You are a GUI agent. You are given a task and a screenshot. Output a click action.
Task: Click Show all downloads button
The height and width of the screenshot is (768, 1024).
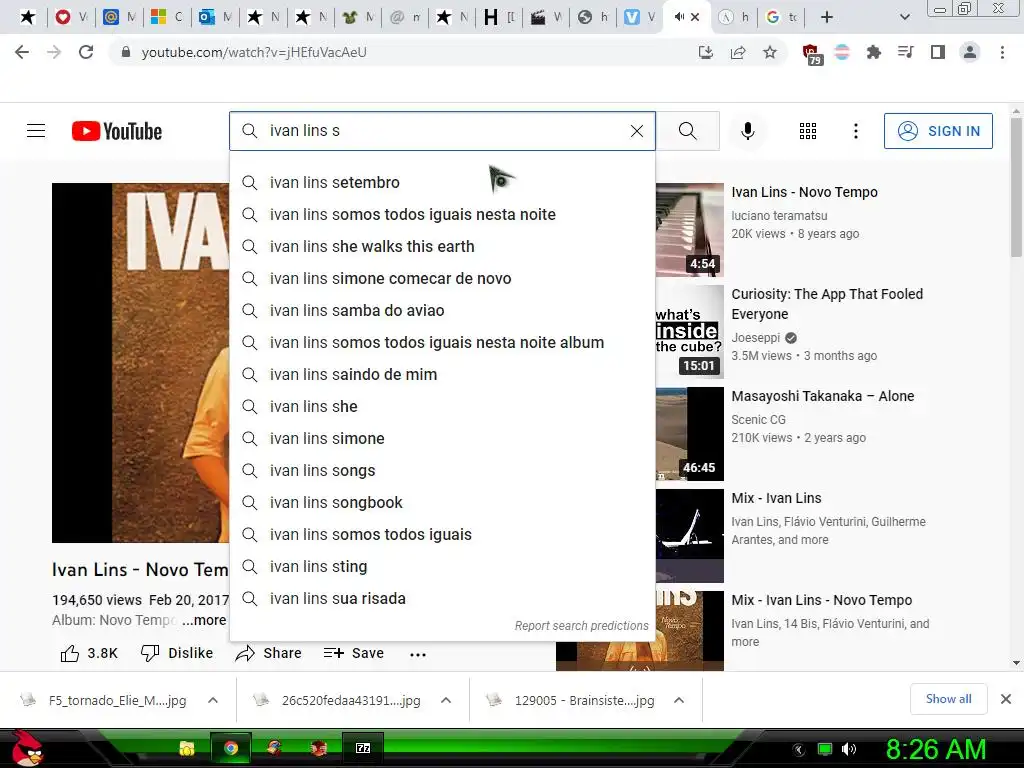point(948,699)
